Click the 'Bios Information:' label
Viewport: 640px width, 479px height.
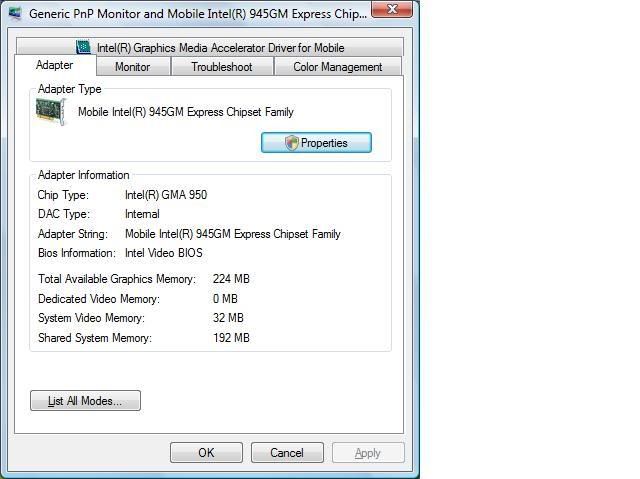coord(77,253)
